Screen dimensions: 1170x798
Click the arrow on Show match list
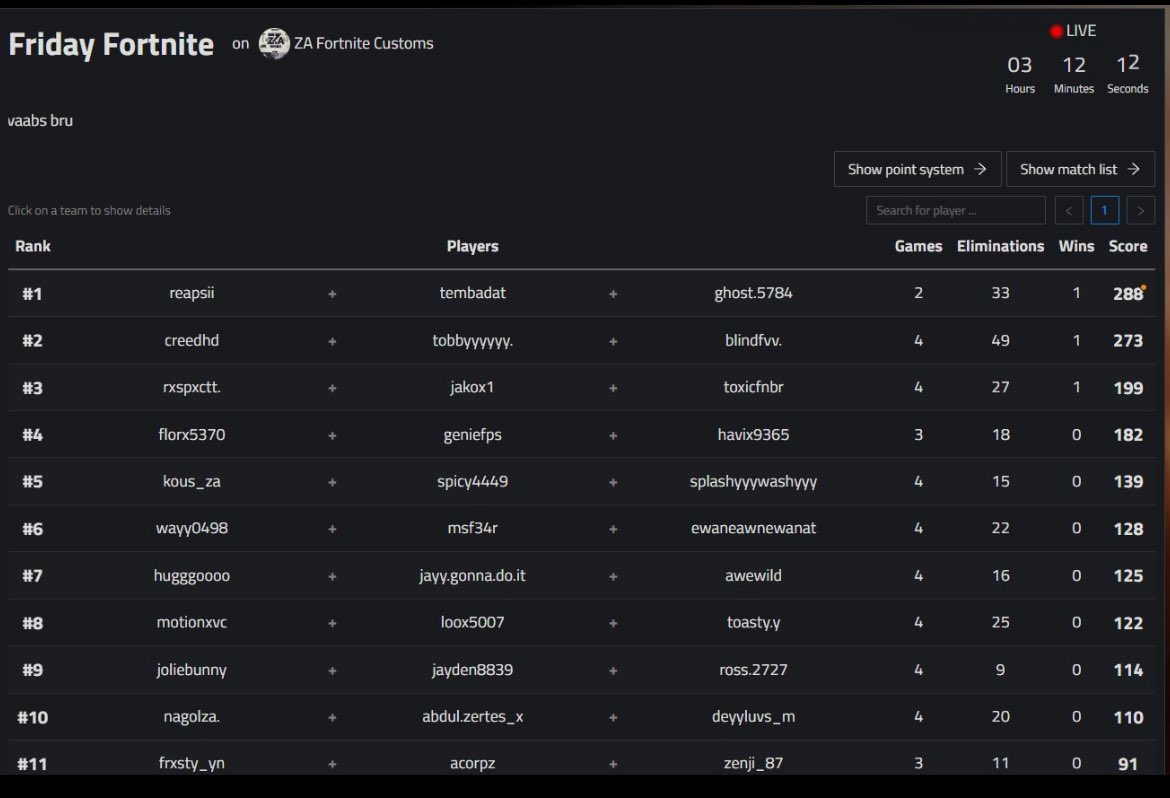pos(1133,169)
